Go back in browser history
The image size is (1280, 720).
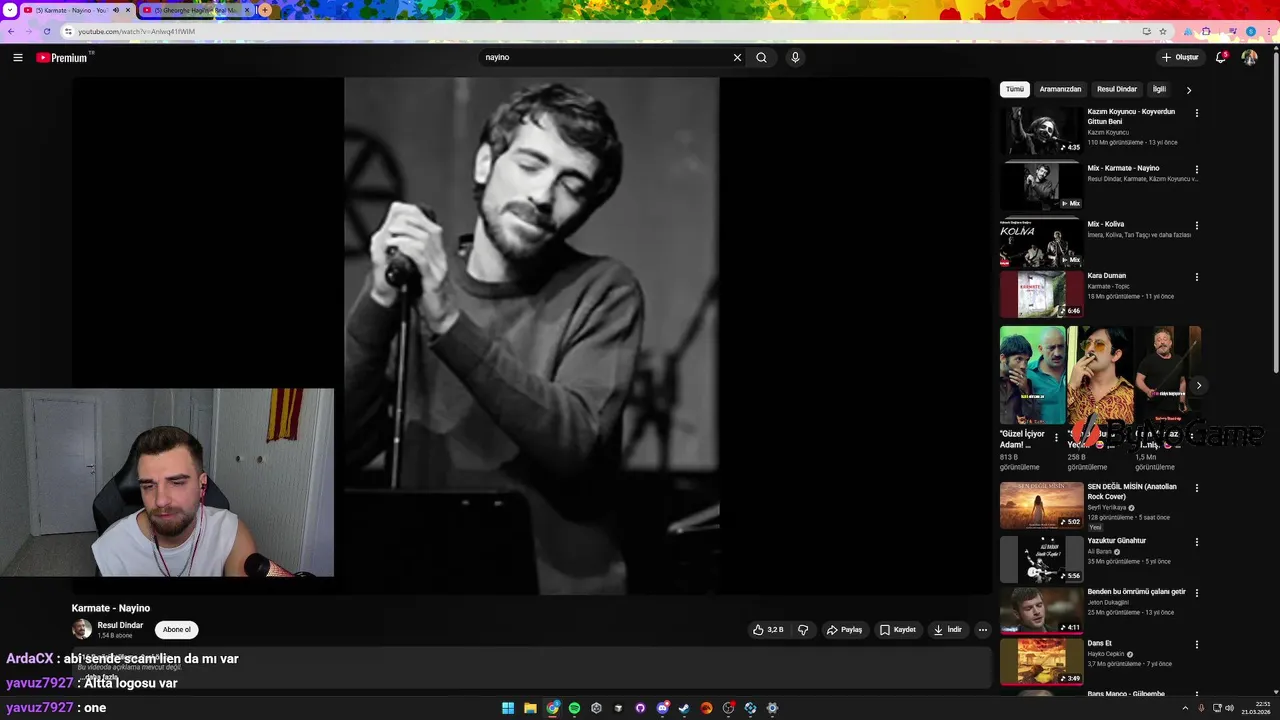pyautogui.click(x=11, y=31)
